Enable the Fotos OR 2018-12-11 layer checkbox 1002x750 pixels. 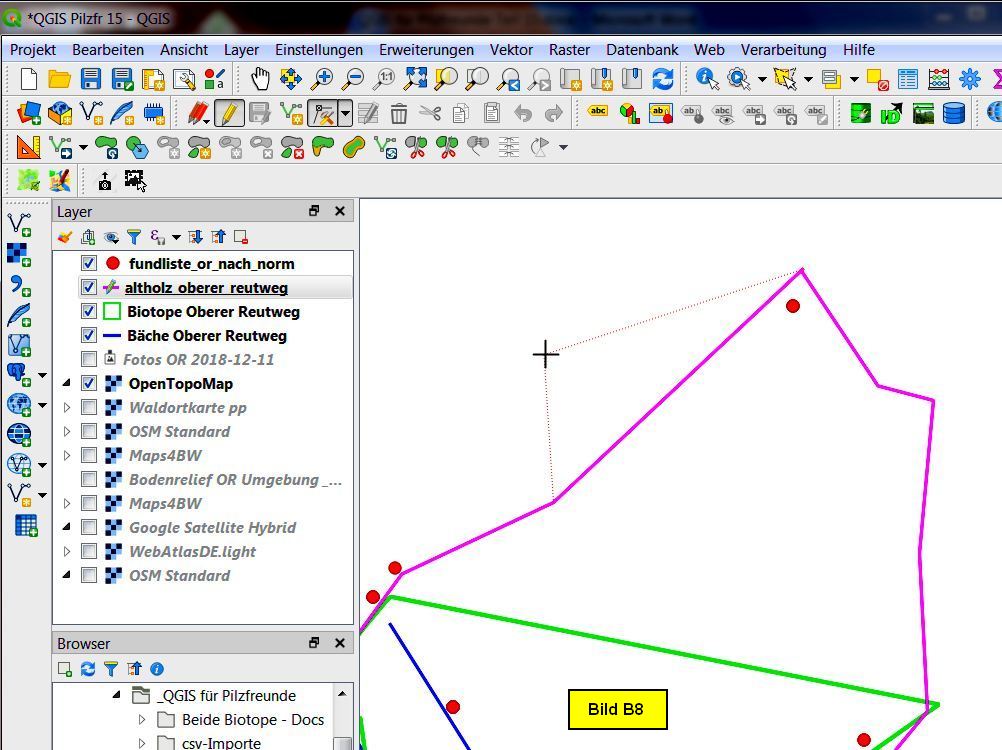click(x=89, y=360)
